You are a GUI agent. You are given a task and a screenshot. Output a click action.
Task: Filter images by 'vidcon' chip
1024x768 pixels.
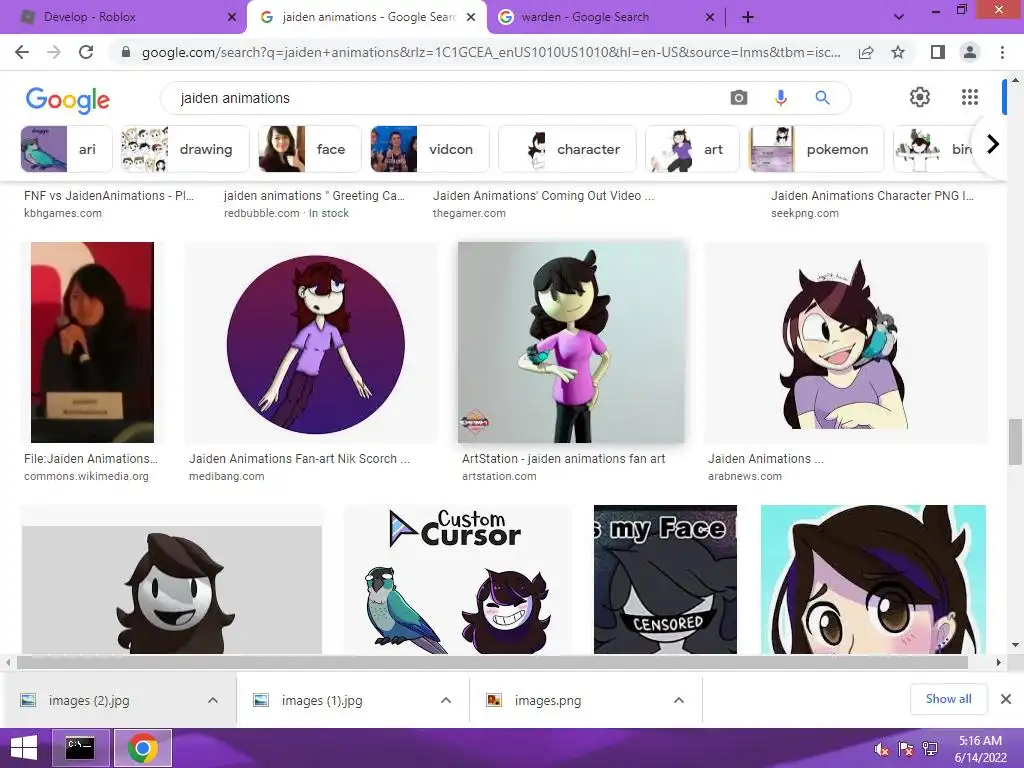point(430,149)
